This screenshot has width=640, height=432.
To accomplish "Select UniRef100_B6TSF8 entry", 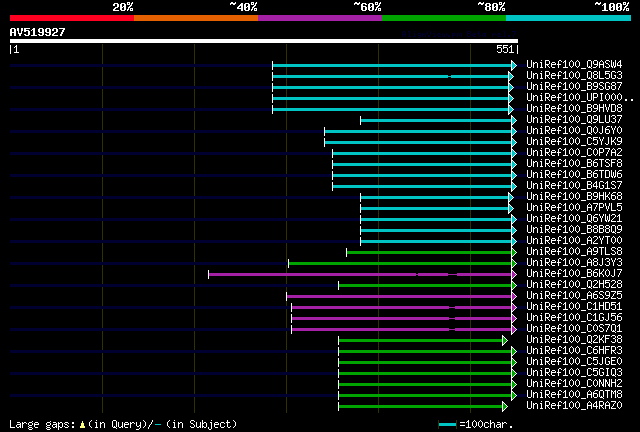I will tap(574, 164).
